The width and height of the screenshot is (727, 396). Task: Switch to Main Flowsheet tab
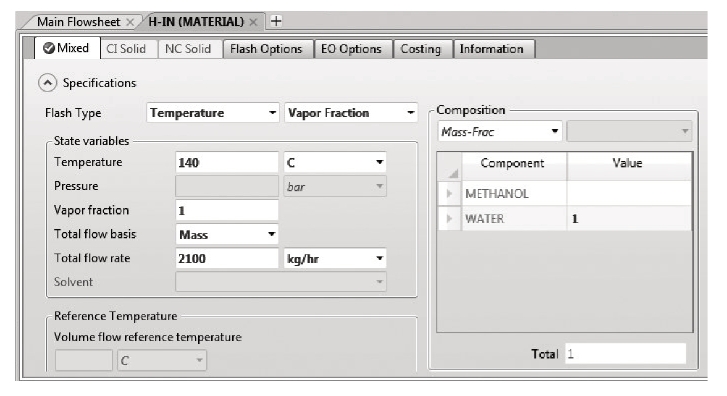78,22
